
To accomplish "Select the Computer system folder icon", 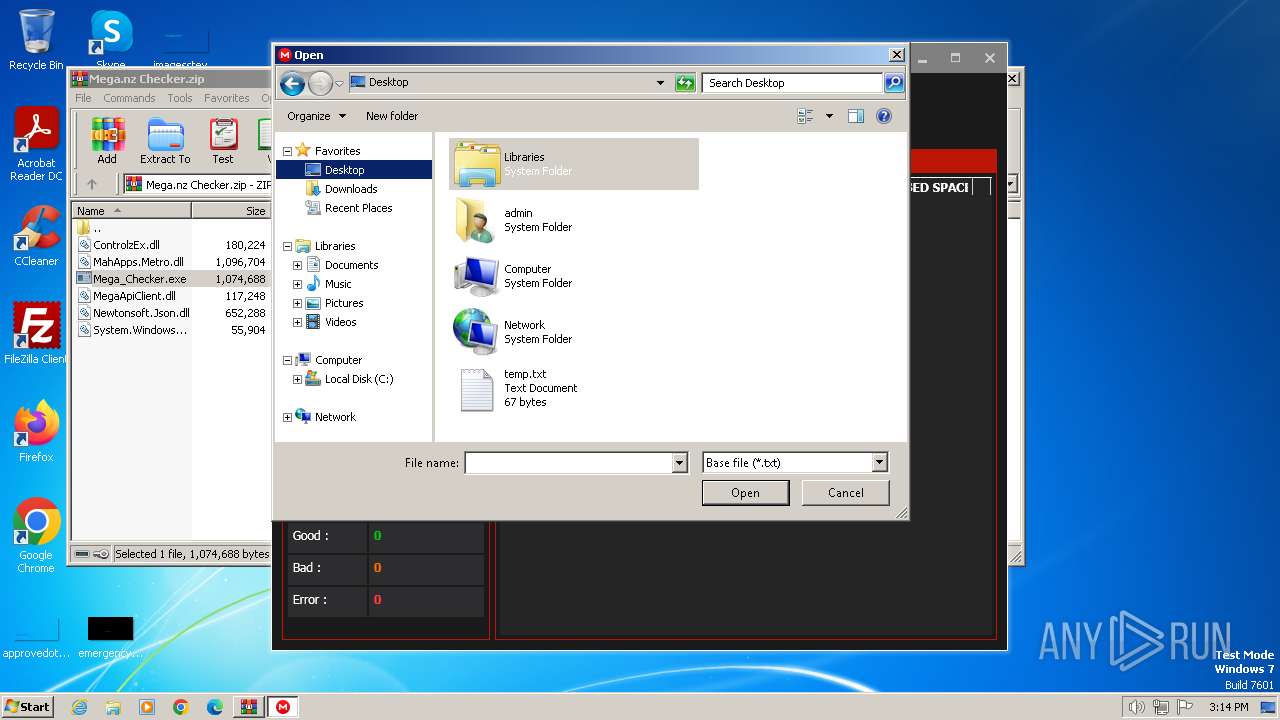I will 477,276.
